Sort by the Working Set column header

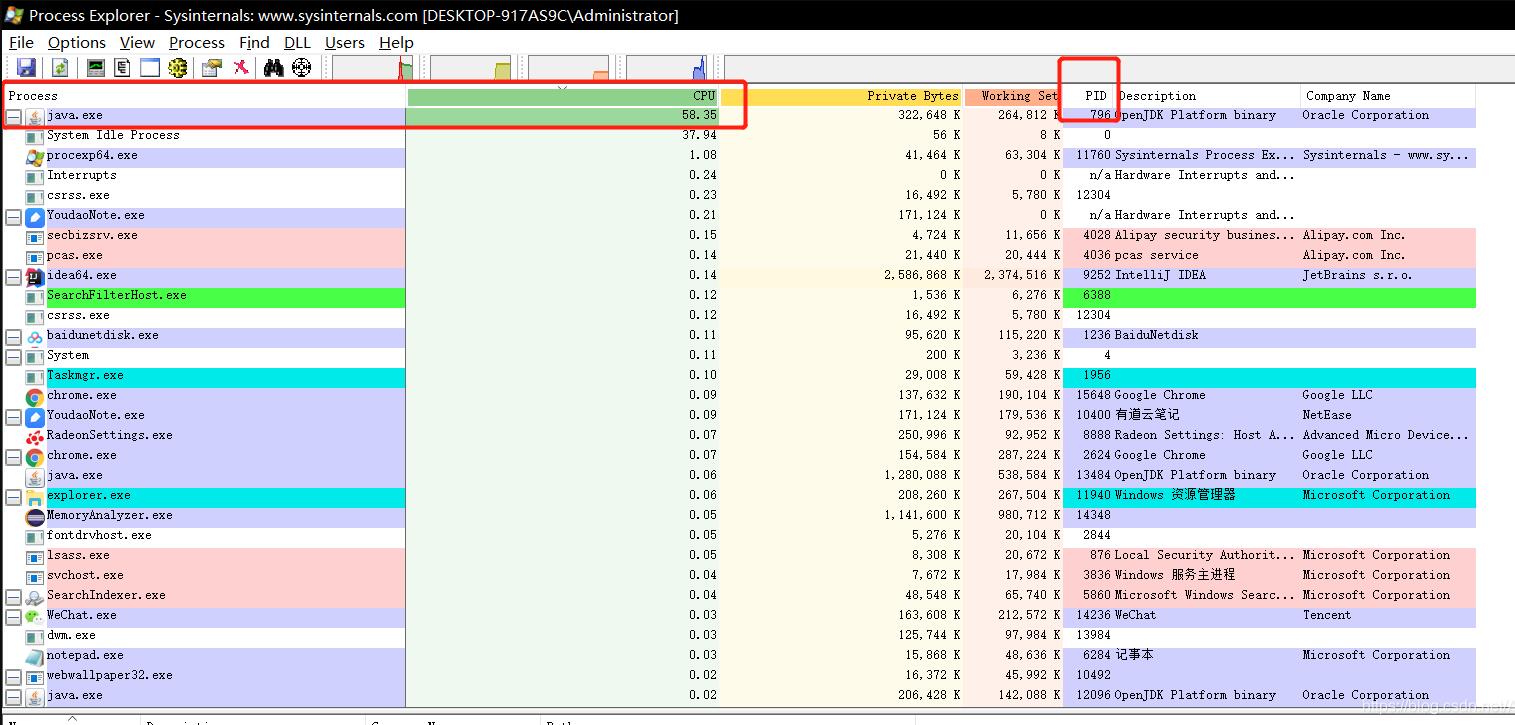[x=1012, y=96]
